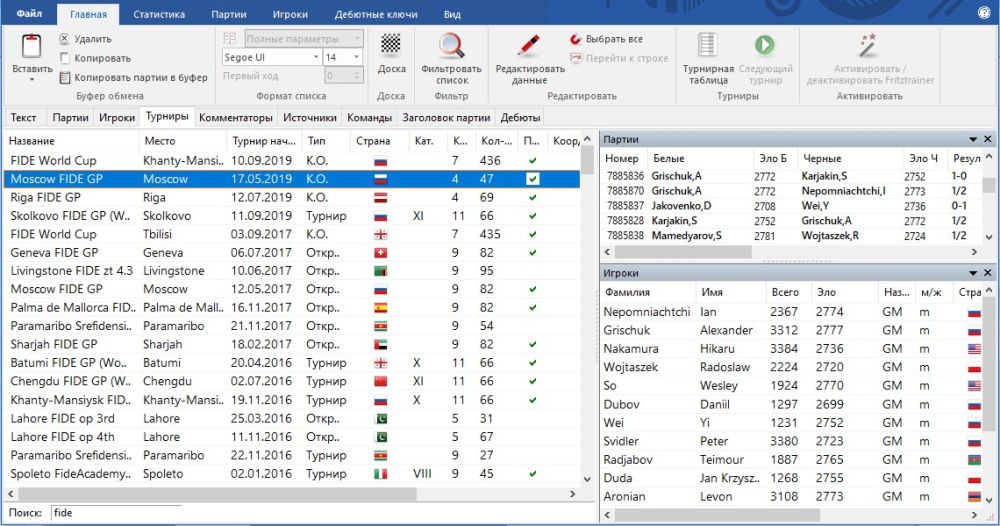This screenshot has height=526, width=1000.
Task: Click Следующий турнир green arrow icon
Action: tap(765, 45)
